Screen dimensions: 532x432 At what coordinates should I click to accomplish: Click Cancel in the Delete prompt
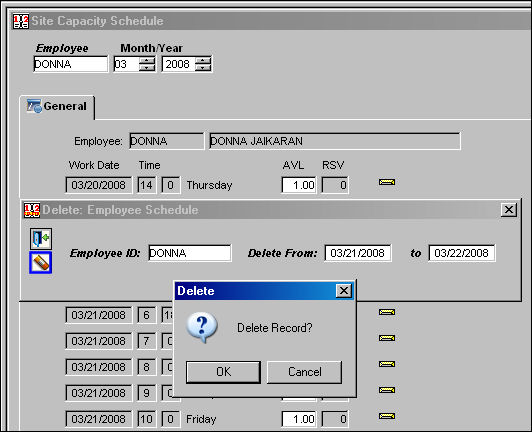[304, 372]
